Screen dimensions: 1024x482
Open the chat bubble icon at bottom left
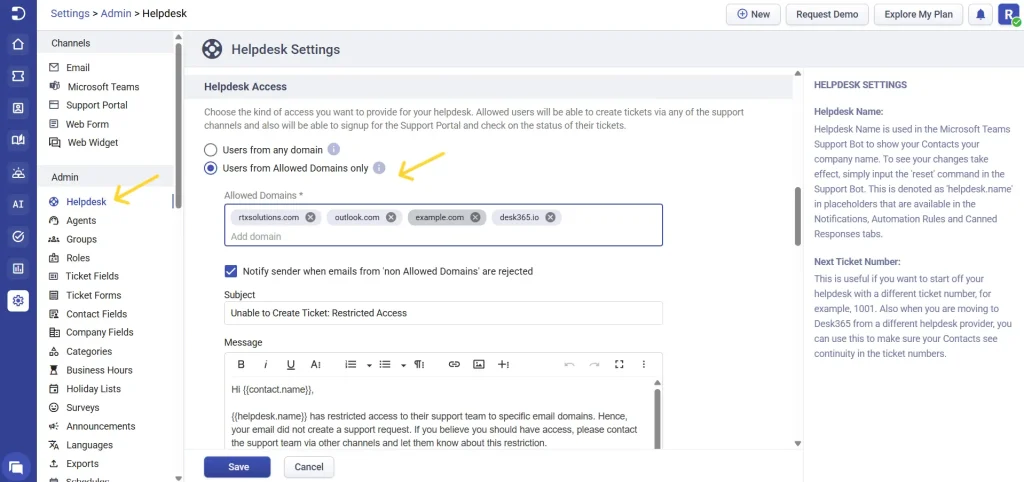point(17,467)
